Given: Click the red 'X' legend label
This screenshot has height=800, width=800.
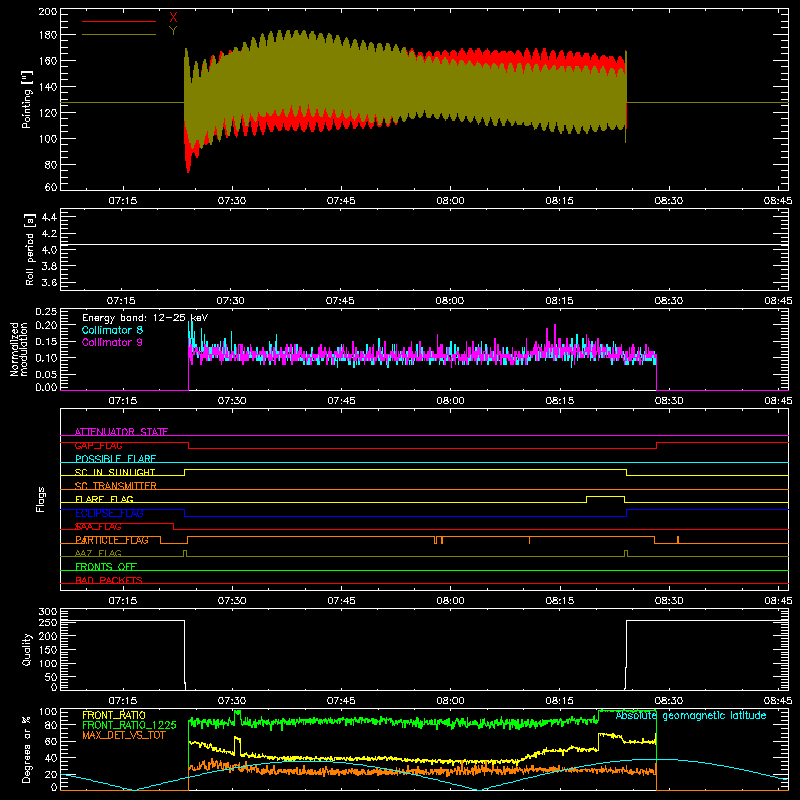Looking at the screenshot, I should 173,18.
